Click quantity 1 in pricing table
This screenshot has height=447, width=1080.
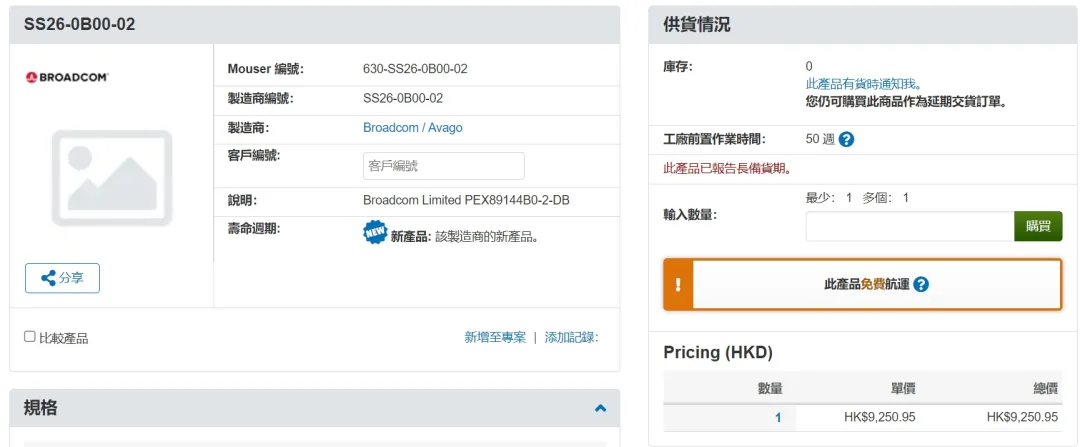tap(777, 417)
